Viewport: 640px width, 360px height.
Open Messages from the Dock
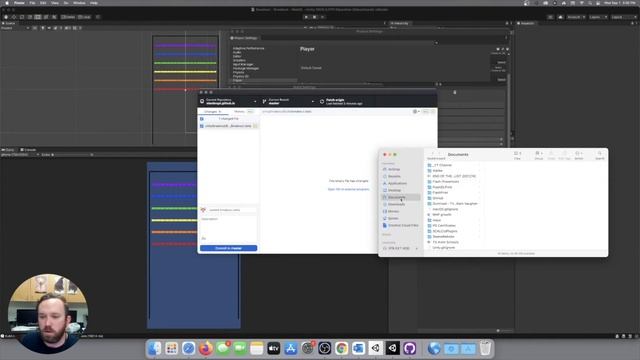click(223, 348)
